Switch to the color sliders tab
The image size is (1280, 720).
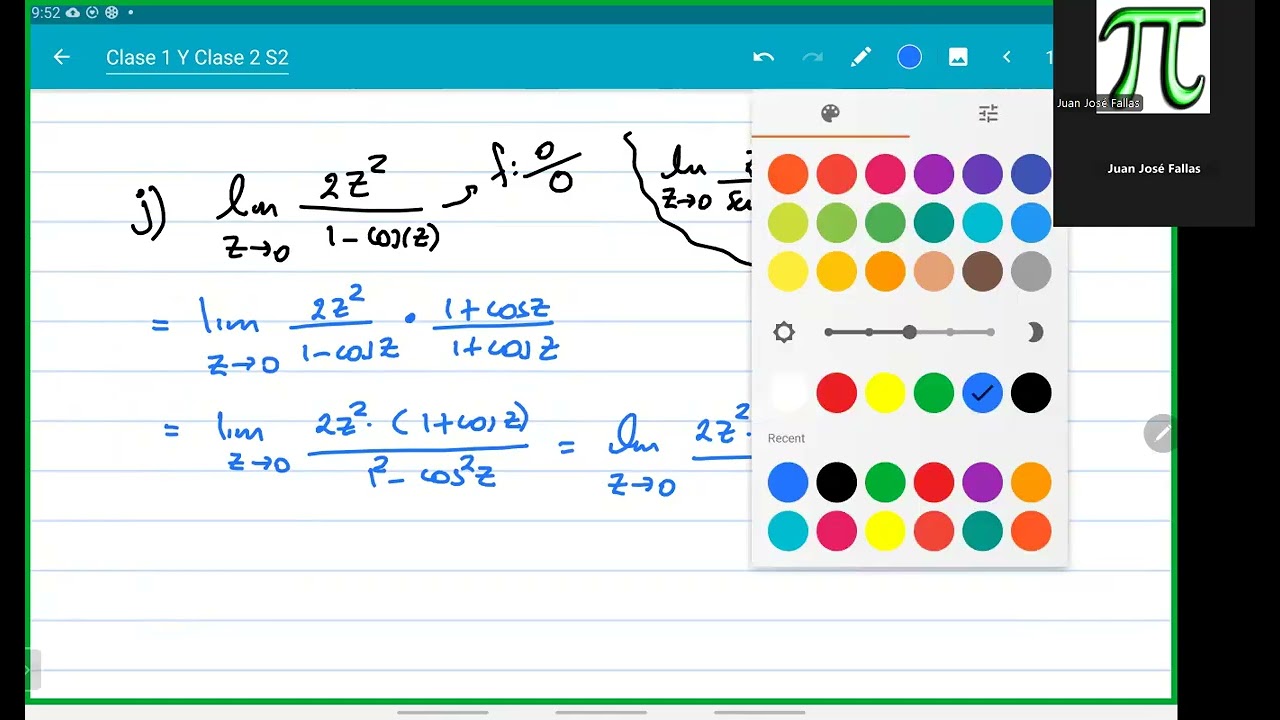pos(988,113)
